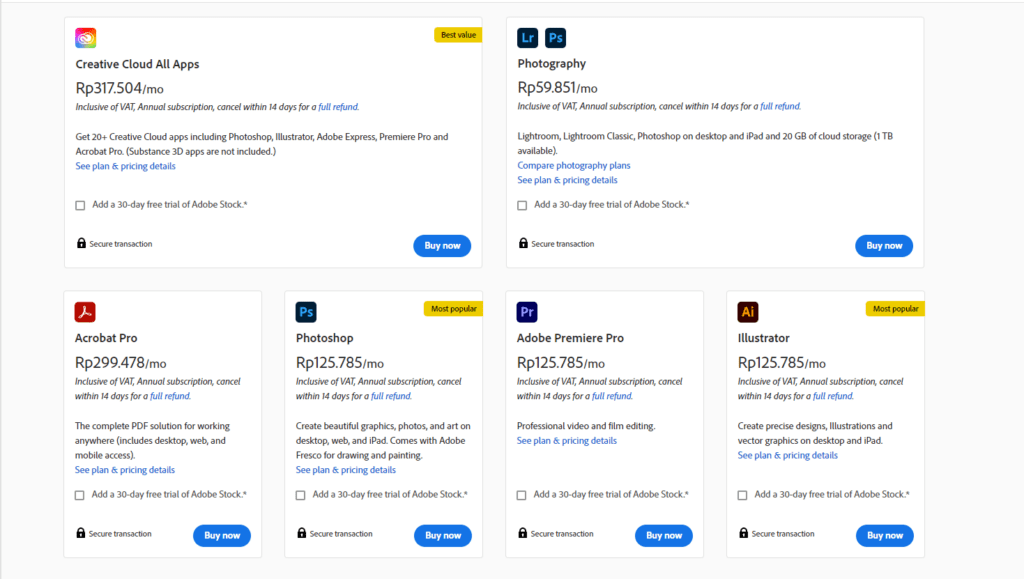Viewport: 1024px width, 579px height.
Task: Click the Rp317.504/mo price
Action: [x=120, y=88]
